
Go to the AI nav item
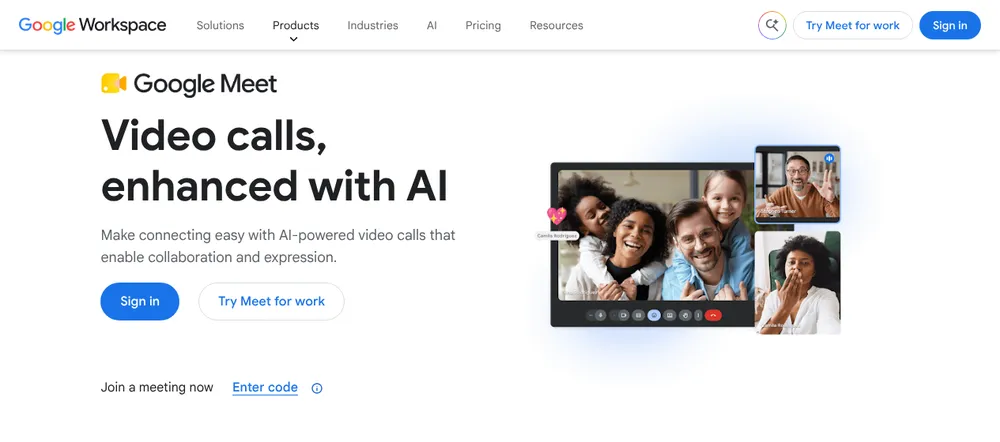coord(432,26)
